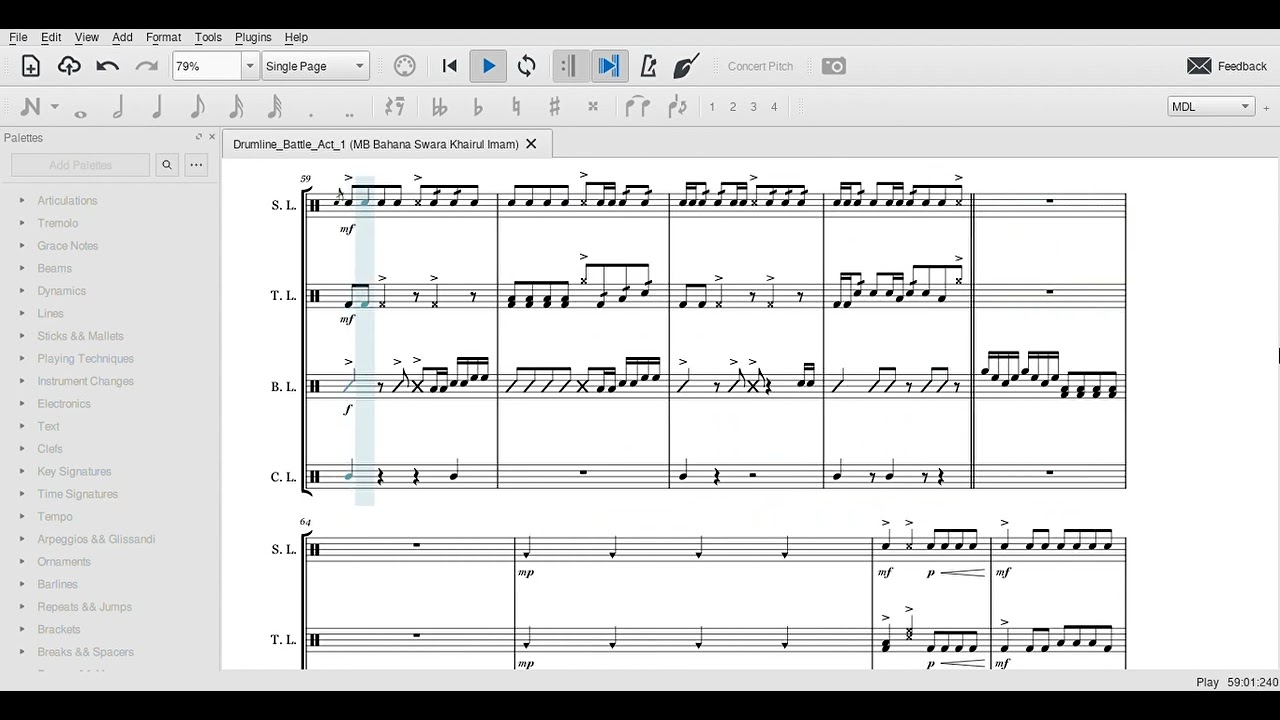
Task: Toggle loop playback
Action: pos(527,66)
